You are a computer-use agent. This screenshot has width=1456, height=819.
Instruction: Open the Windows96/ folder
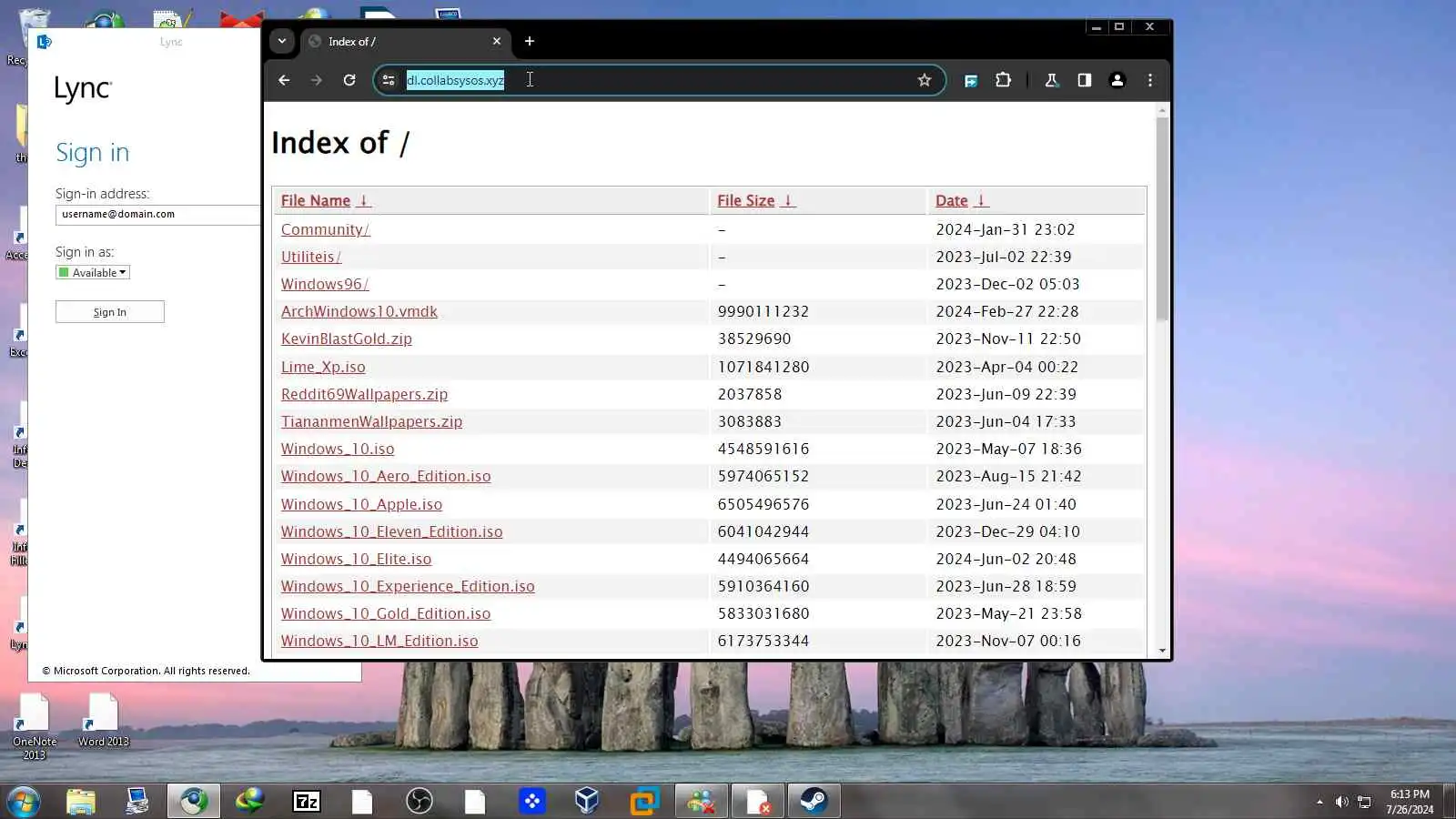coord(324,284)
